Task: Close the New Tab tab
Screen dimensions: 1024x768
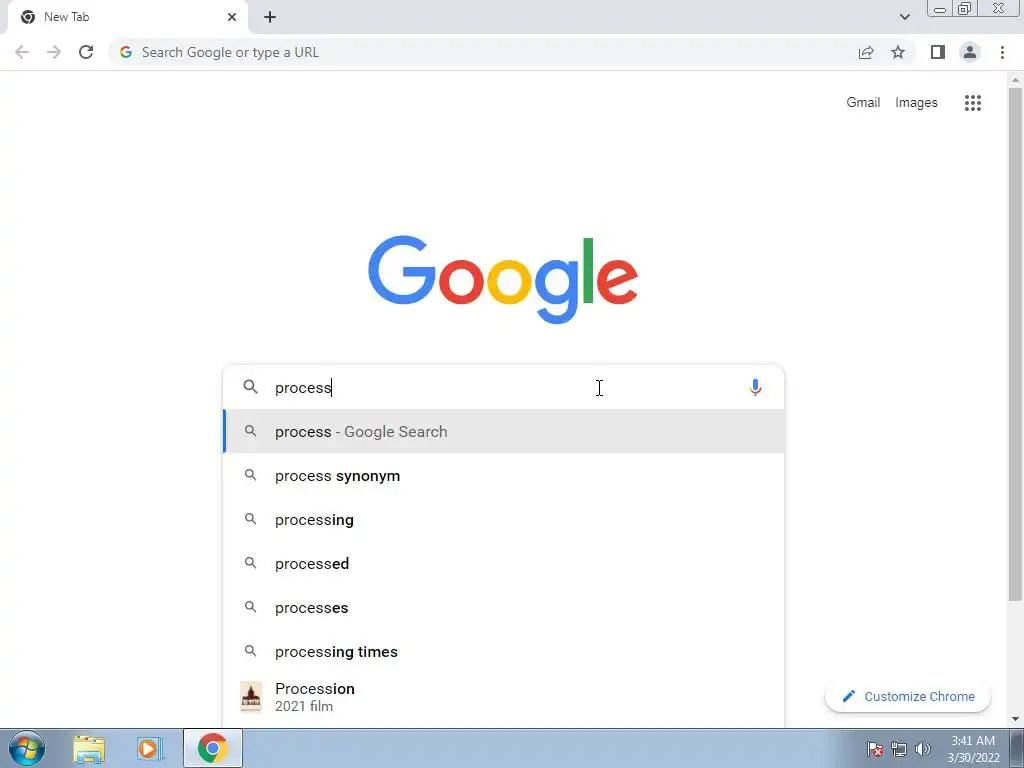Action: click(232, 17)
